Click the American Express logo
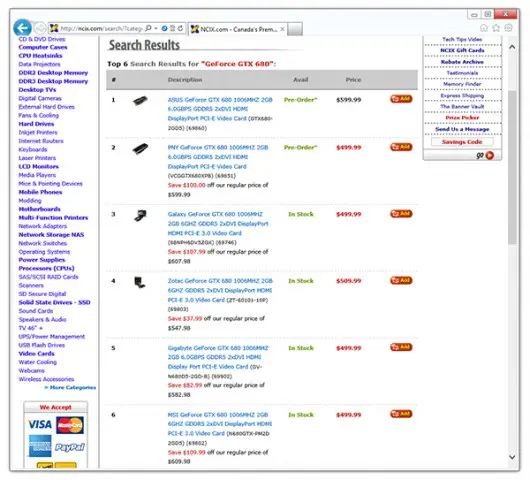The width and height of the screenshot is (530, 480). pos(40,446)
